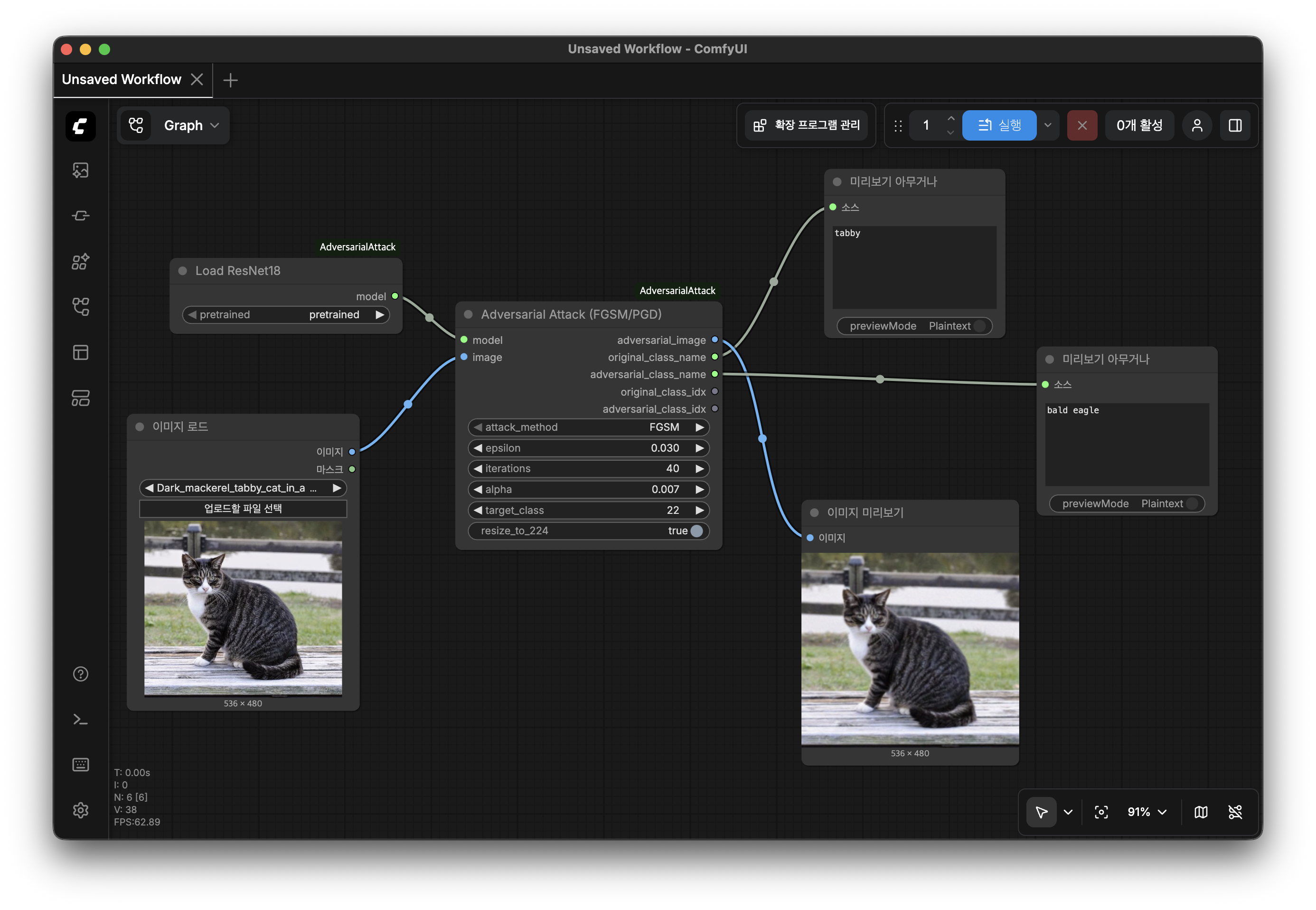This screenshot has height=910, width=1316.
Task: Cancel current run with red X button
Action: [x=1082, y=125]
